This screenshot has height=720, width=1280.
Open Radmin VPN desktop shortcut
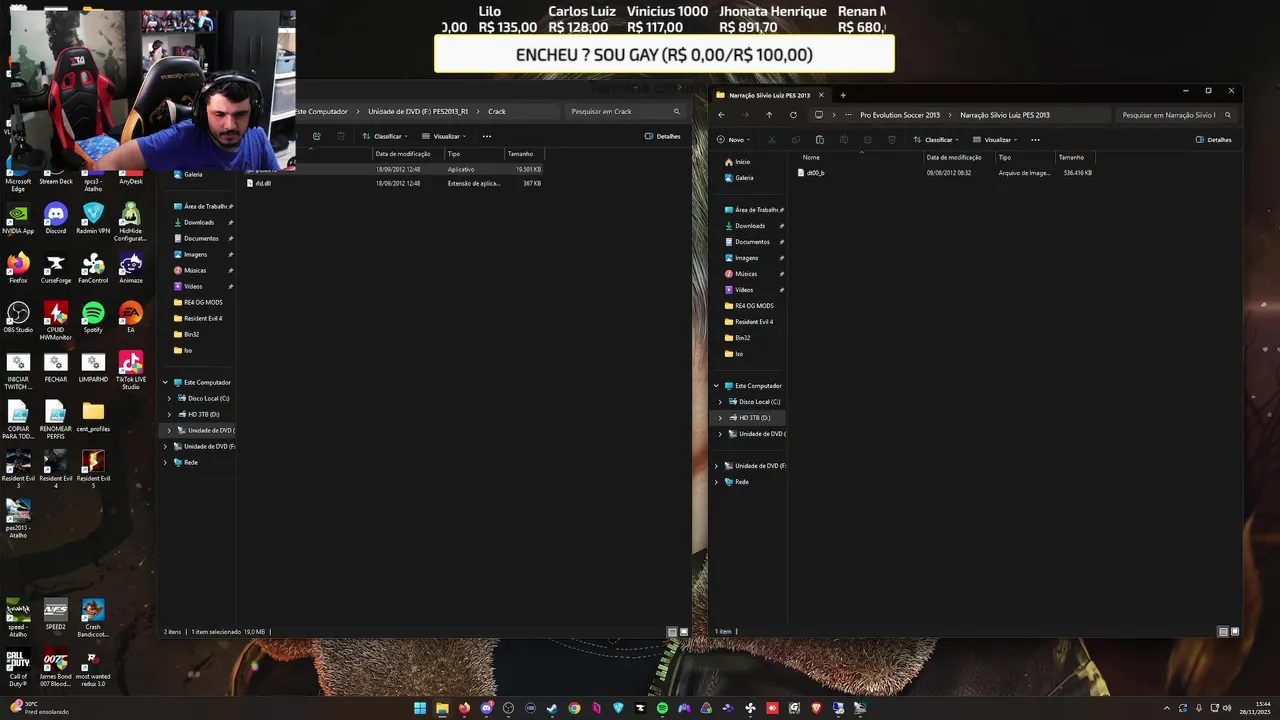coord(93,219)
